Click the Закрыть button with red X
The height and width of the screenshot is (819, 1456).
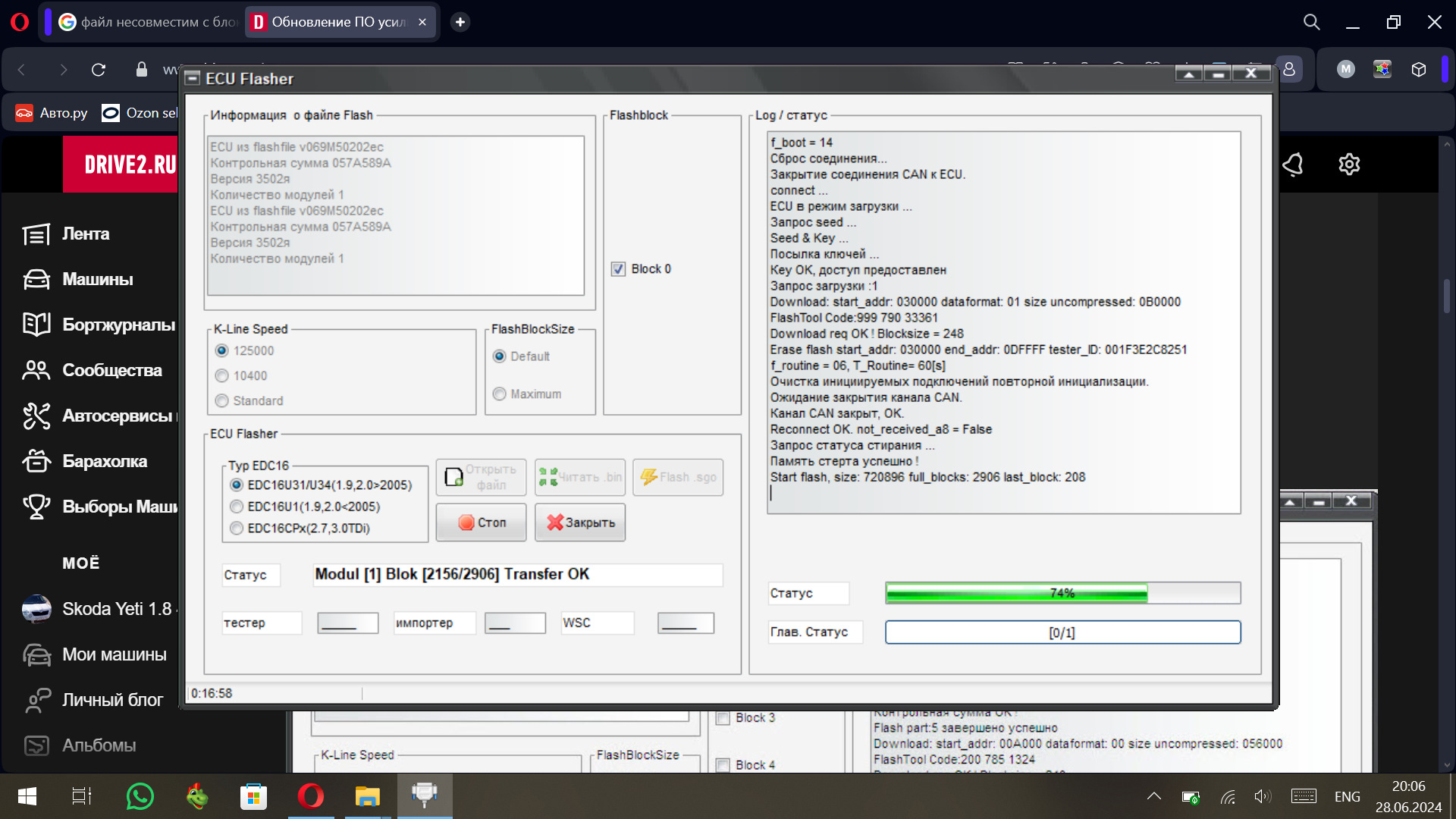click(x=580, y=522)
